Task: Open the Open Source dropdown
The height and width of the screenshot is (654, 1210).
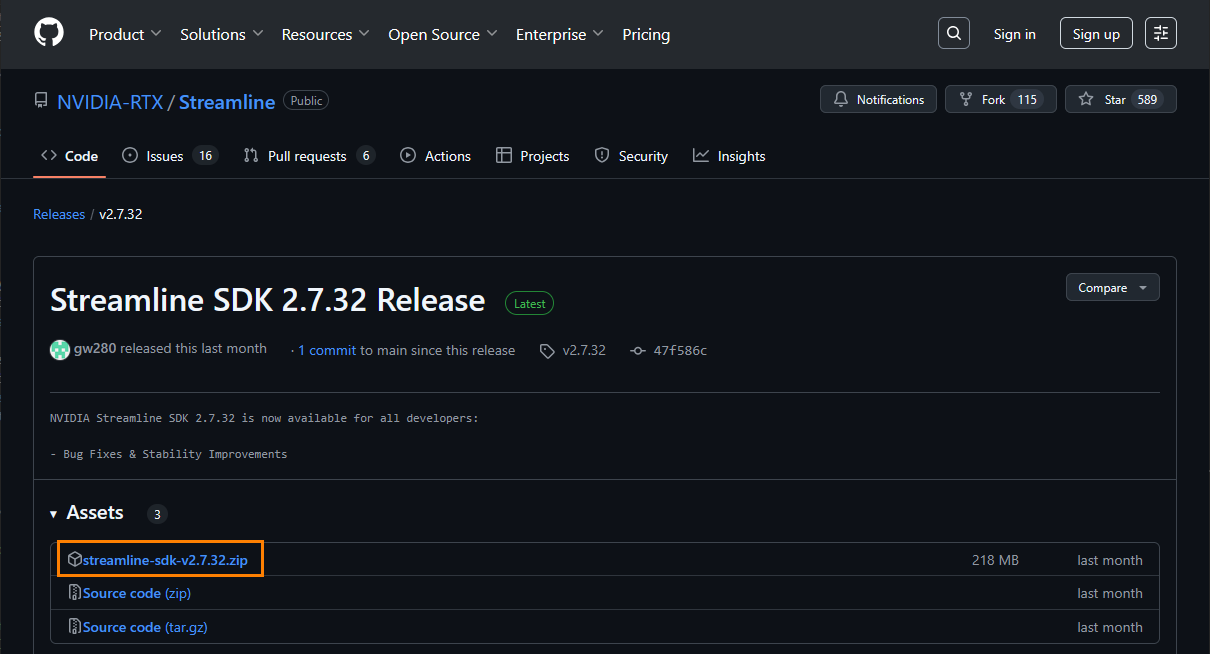Action: (443, 34)
